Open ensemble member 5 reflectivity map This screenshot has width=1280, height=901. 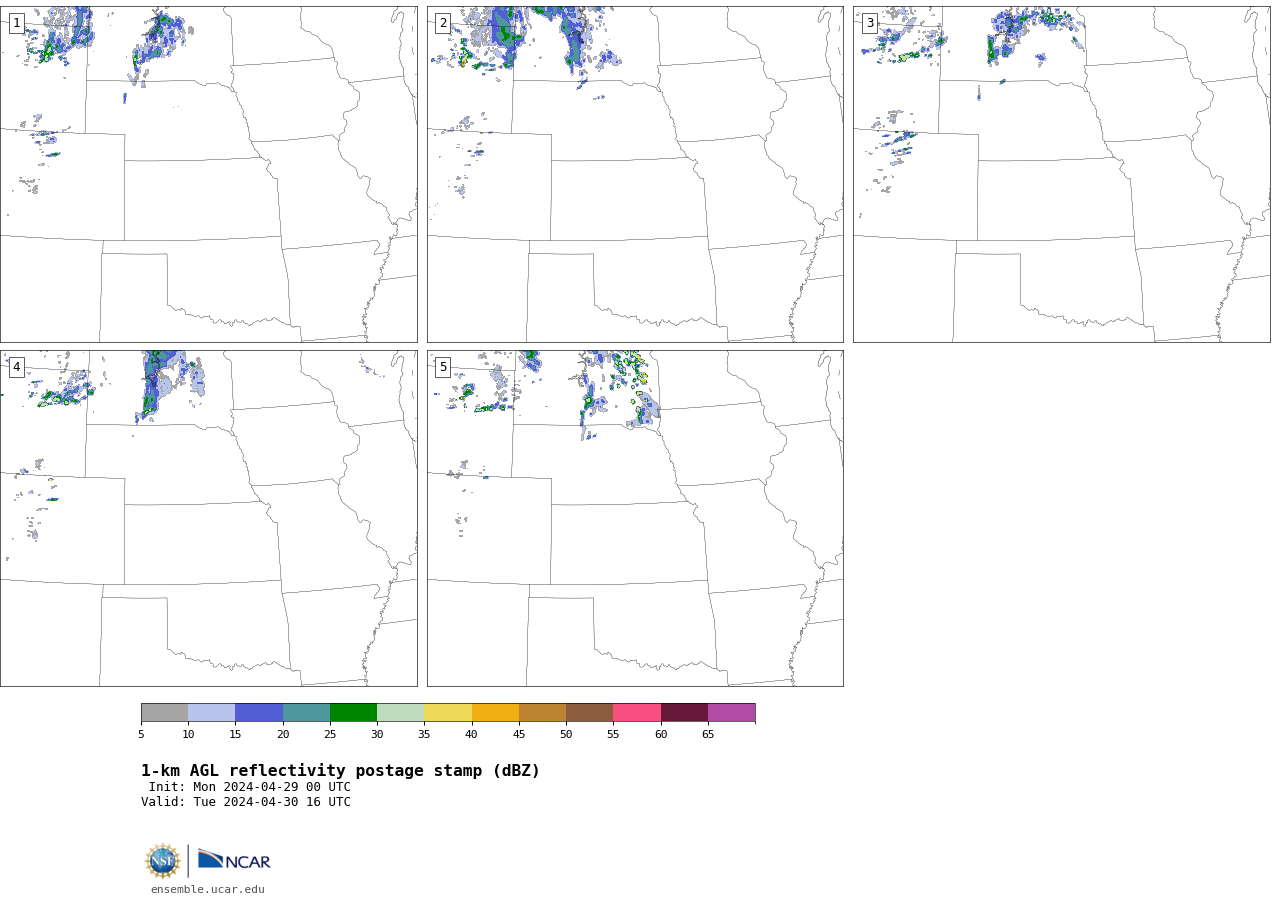tap(635, 518)
